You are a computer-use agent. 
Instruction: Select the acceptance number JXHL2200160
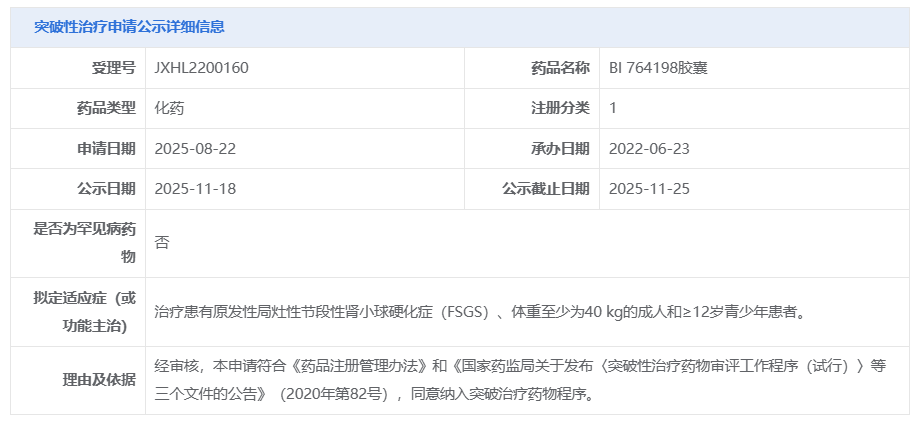pos(202,68)
